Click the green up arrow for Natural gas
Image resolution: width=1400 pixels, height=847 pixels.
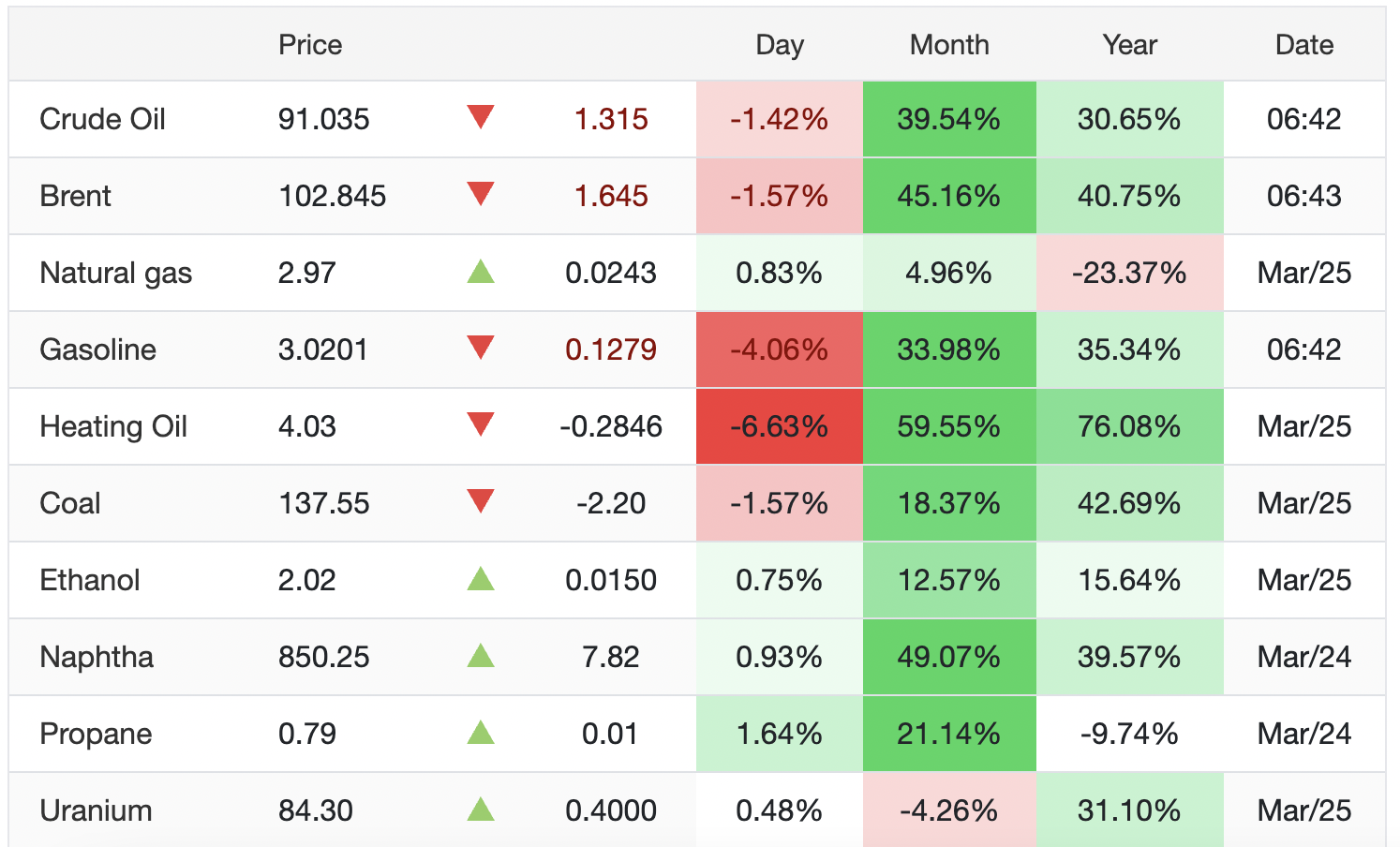point(481,272)
